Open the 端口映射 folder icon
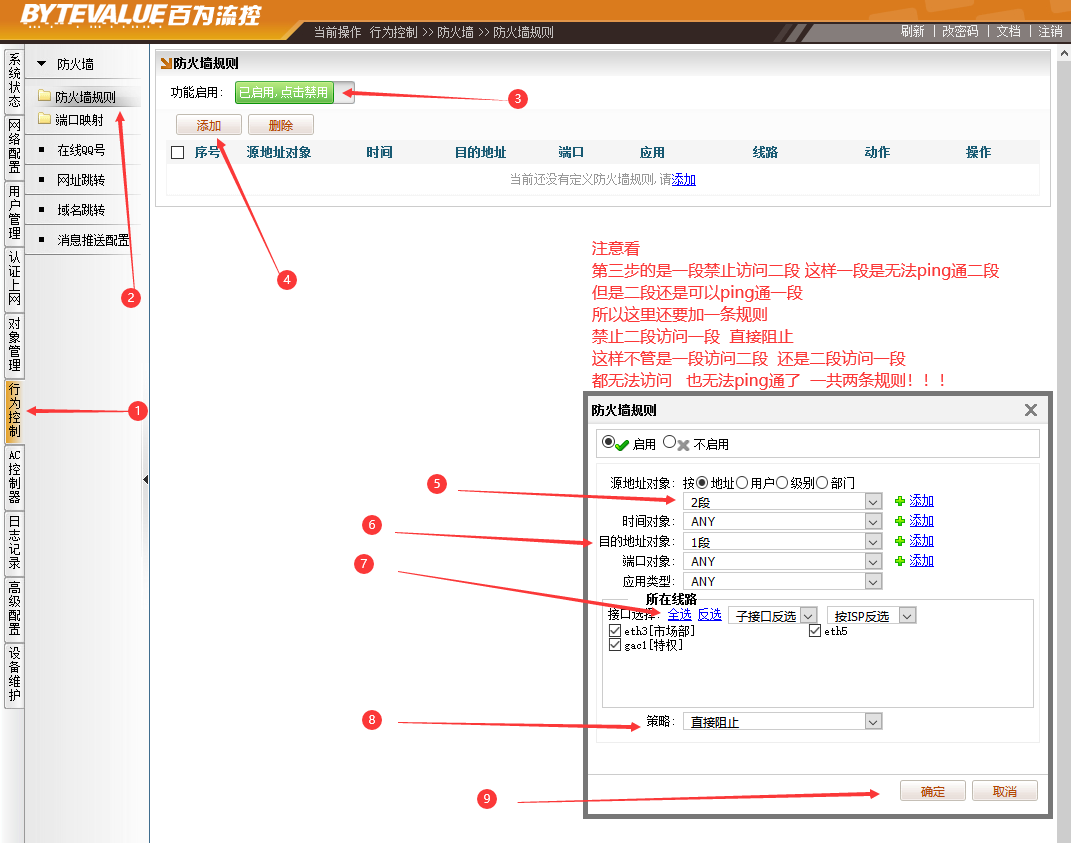1071x843 pixels. tap(44, 119)
